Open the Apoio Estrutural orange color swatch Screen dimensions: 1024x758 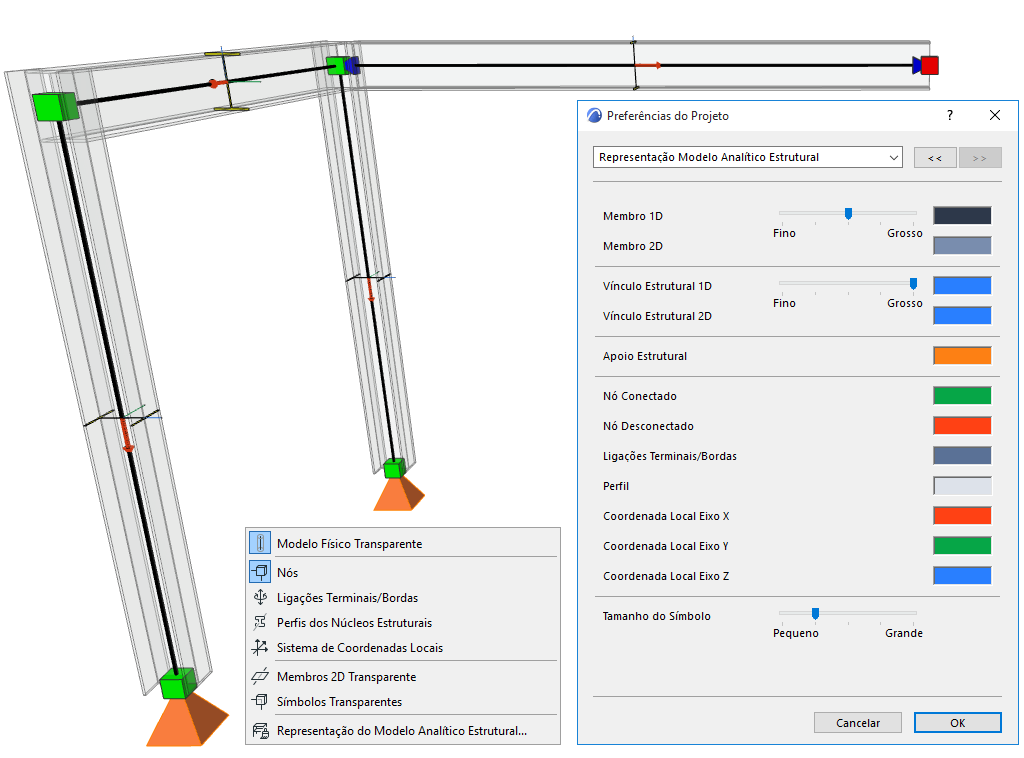coord(962,356)
